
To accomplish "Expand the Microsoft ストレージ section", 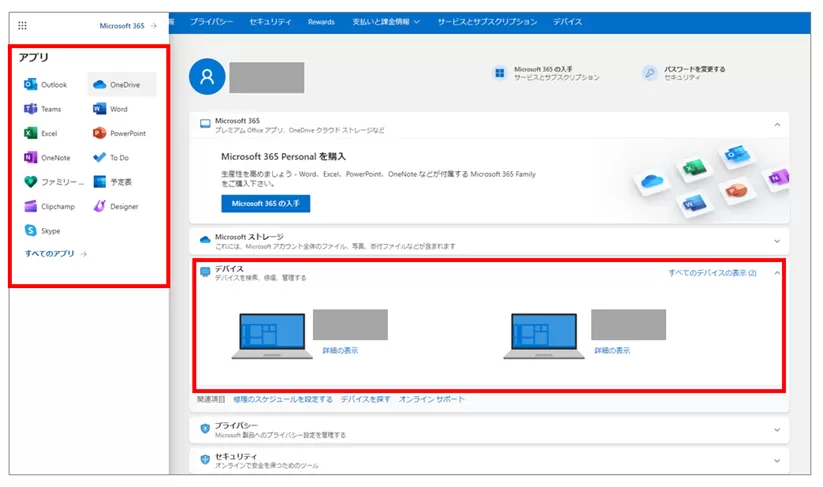I will pos(777,240).
